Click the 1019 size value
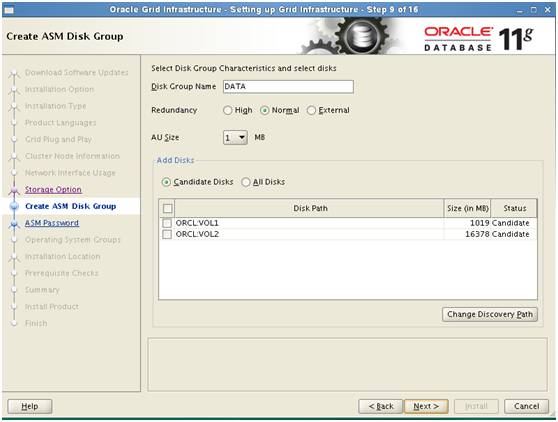The width and height of the screenshot is (558, 422). click(x=480, y=223)
